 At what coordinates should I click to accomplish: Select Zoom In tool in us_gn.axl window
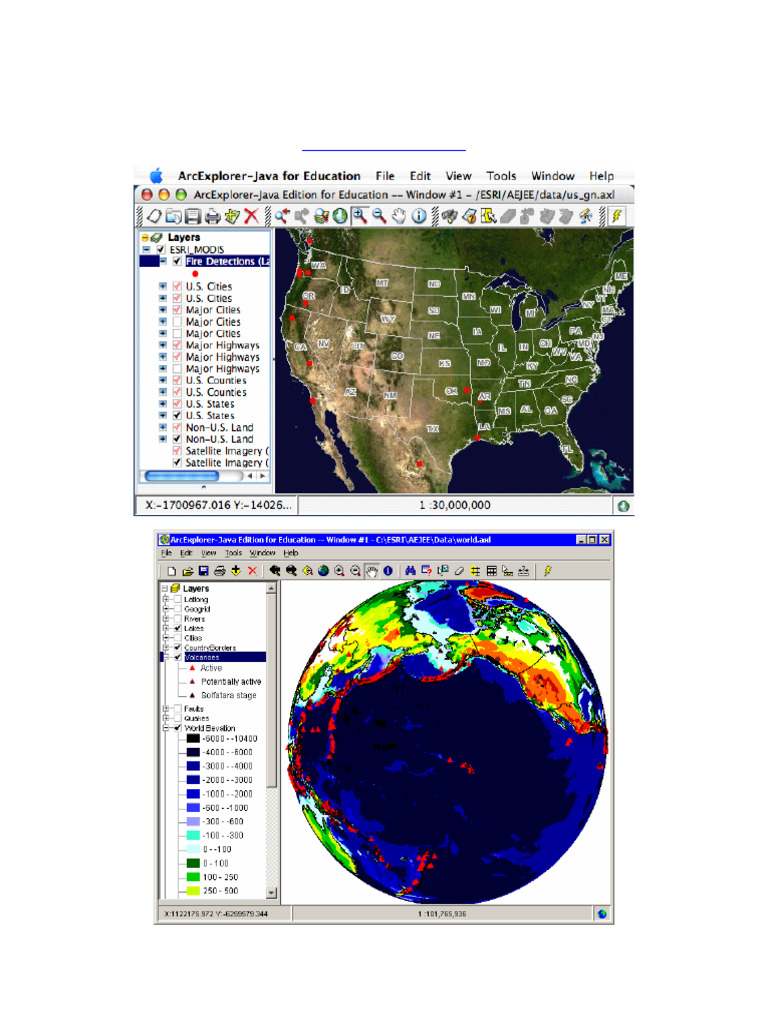[x=360, y=216]
